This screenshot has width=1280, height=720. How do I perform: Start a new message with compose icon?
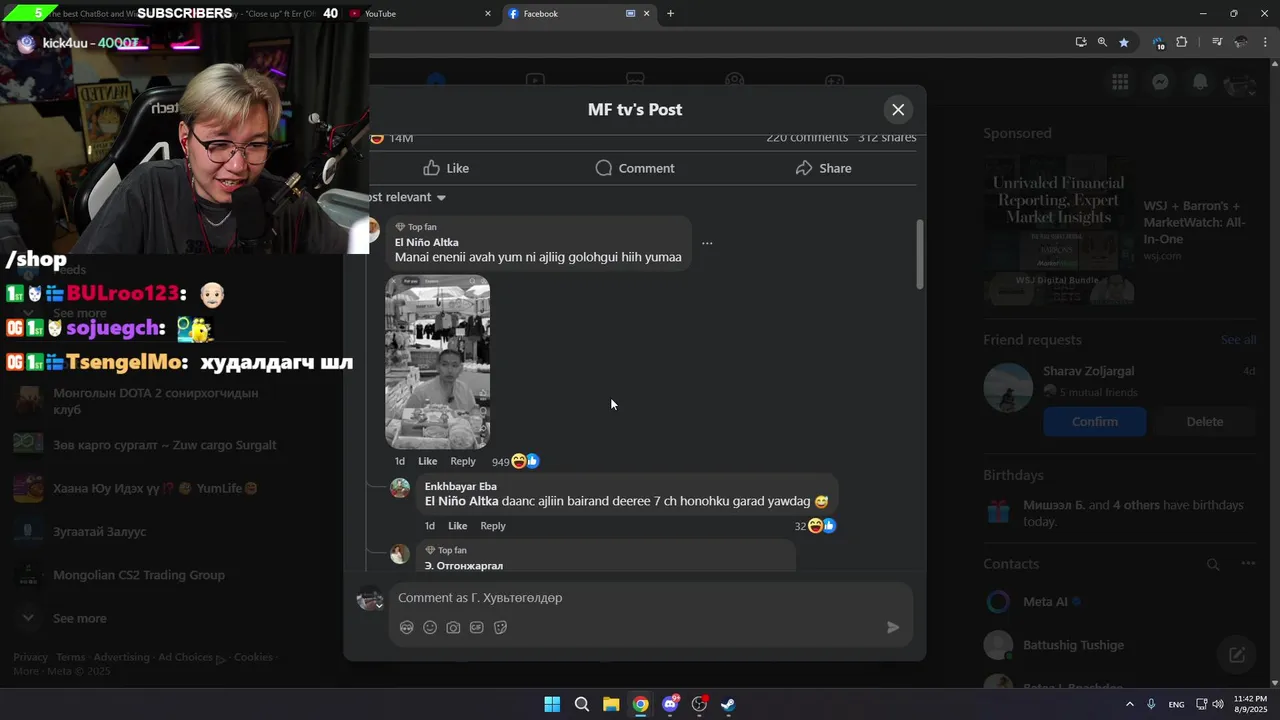tap(1237, 655)
